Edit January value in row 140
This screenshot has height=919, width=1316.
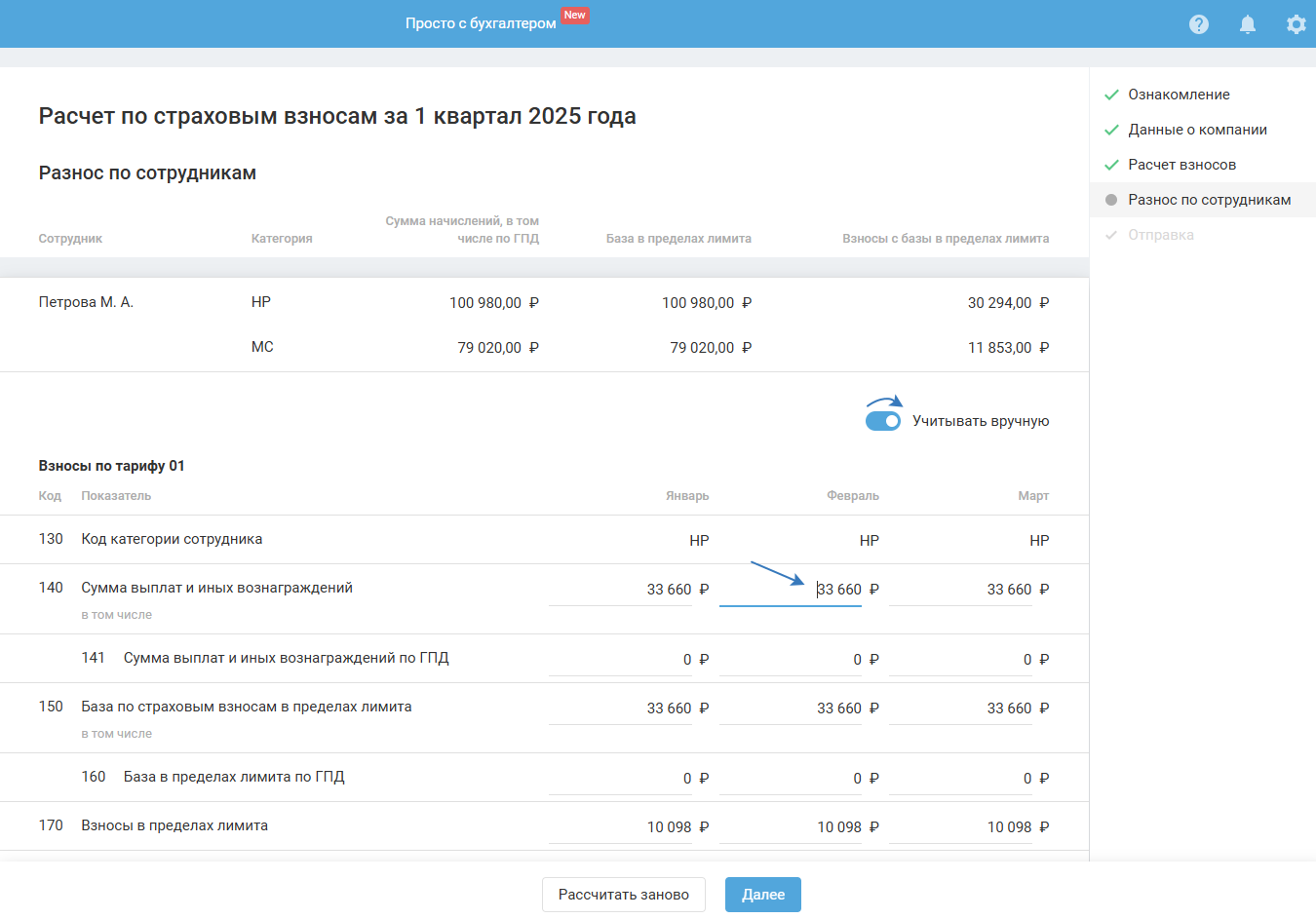tap(621, 590)
